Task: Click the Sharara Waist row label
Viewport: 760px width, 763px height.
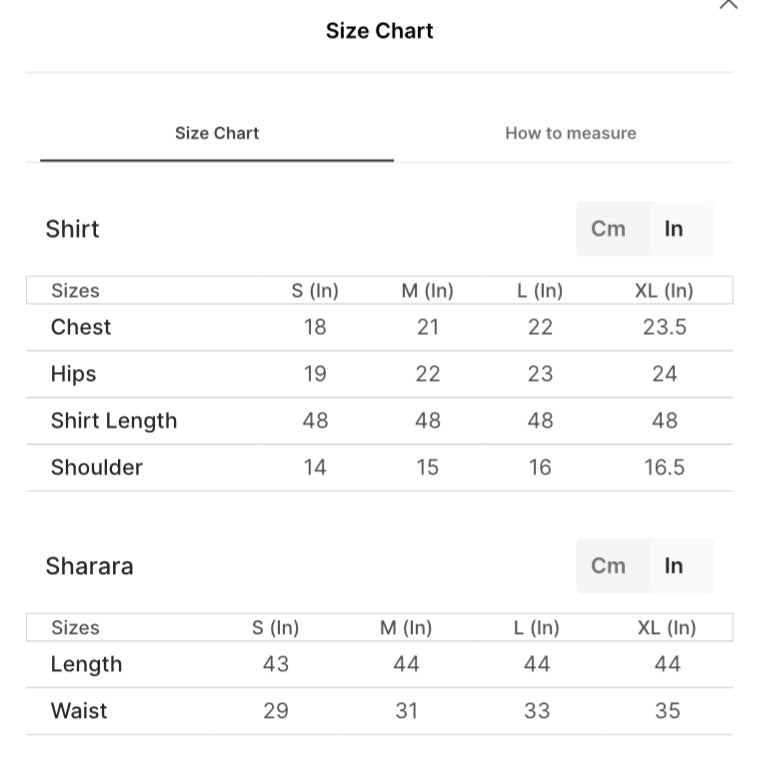Action: point(79,711)
